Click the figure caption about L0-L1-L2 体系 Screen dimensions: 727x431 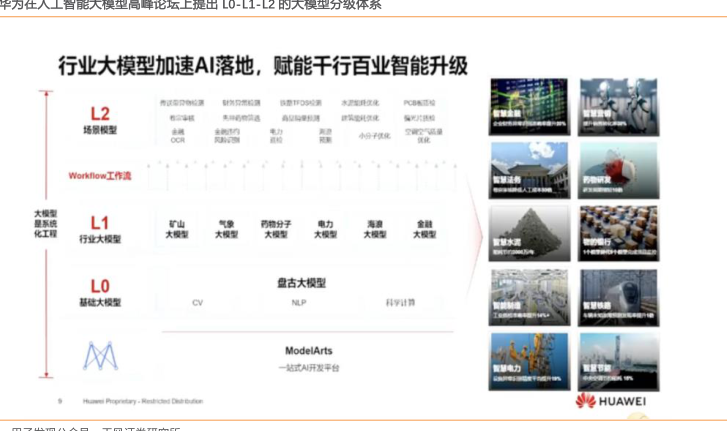pyautogui.click(x=191, y=5)
